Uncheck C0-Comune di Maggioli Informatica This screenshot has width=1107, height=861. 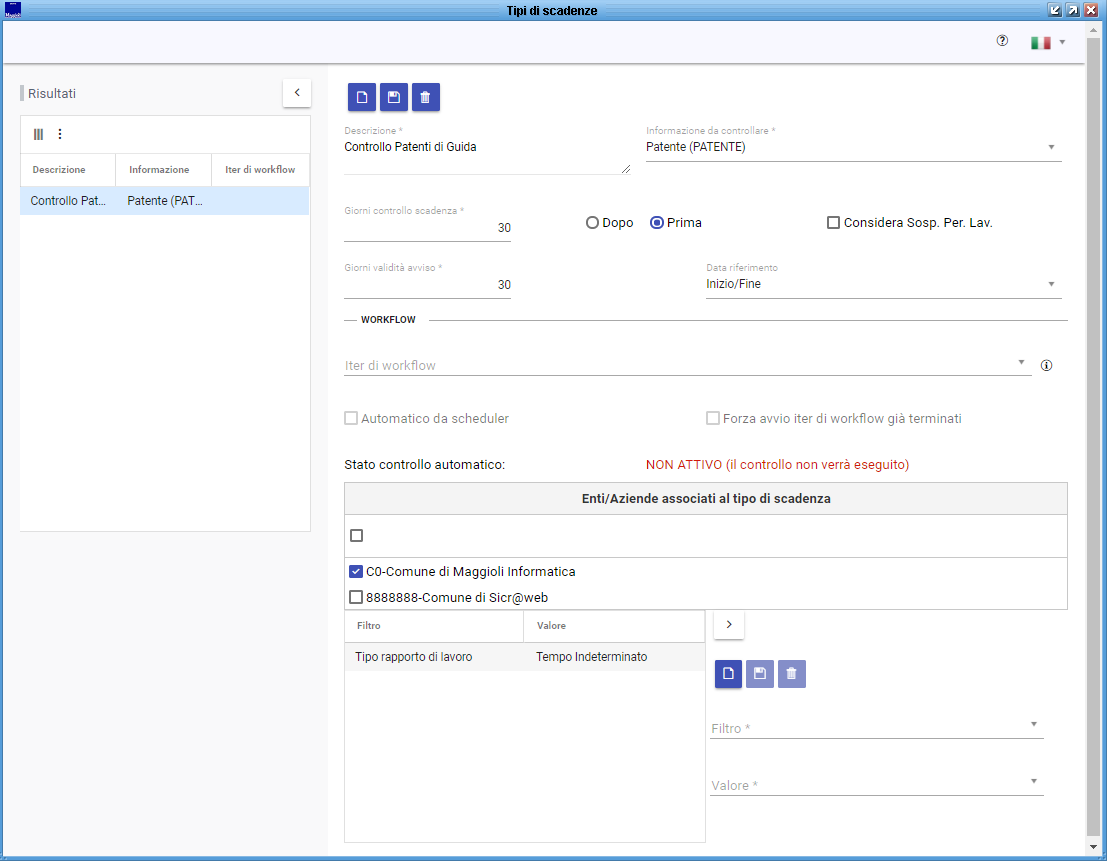click(x=356, y=572)
